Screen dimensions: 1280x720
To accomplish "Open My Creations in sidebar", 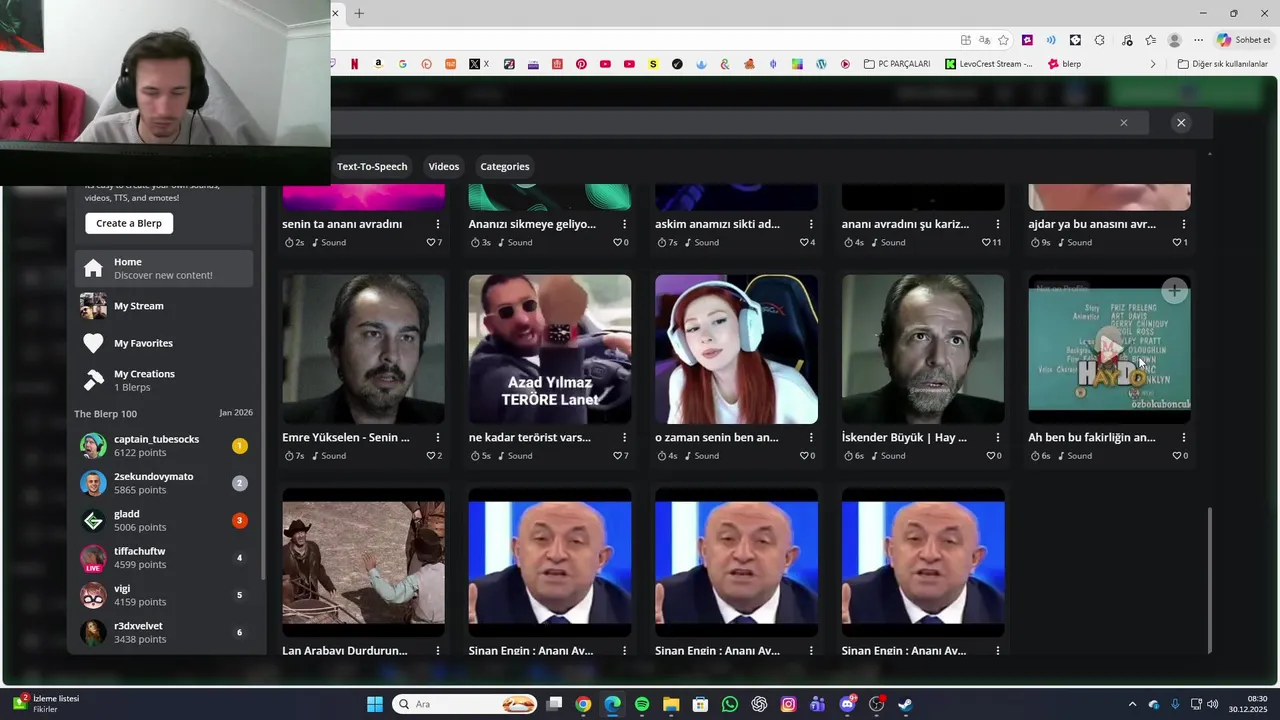I will [163, 380].
